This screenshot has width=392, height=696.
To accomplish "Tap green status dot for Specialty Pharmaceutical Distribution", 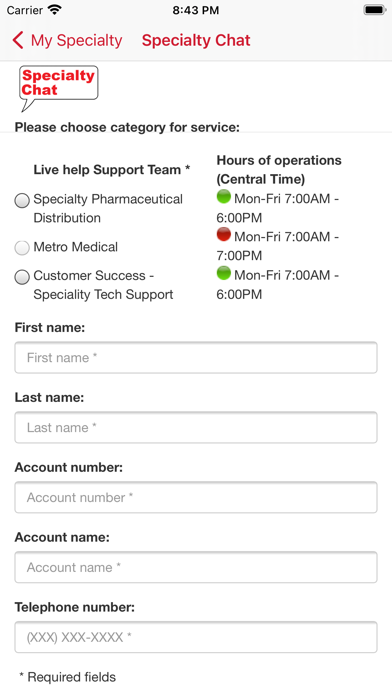I will point(224,196).
